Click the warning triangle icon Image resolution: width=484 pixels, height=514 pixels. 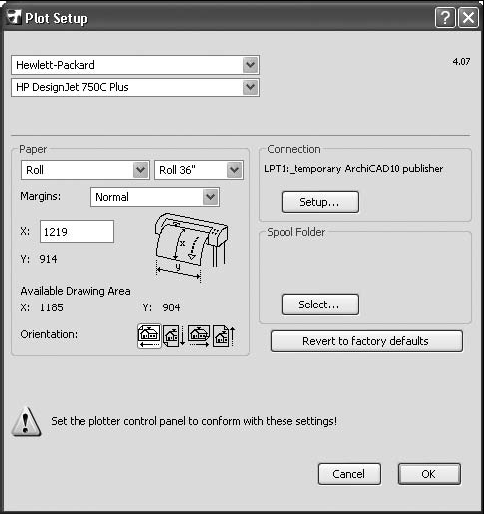(x=26, y=422)
